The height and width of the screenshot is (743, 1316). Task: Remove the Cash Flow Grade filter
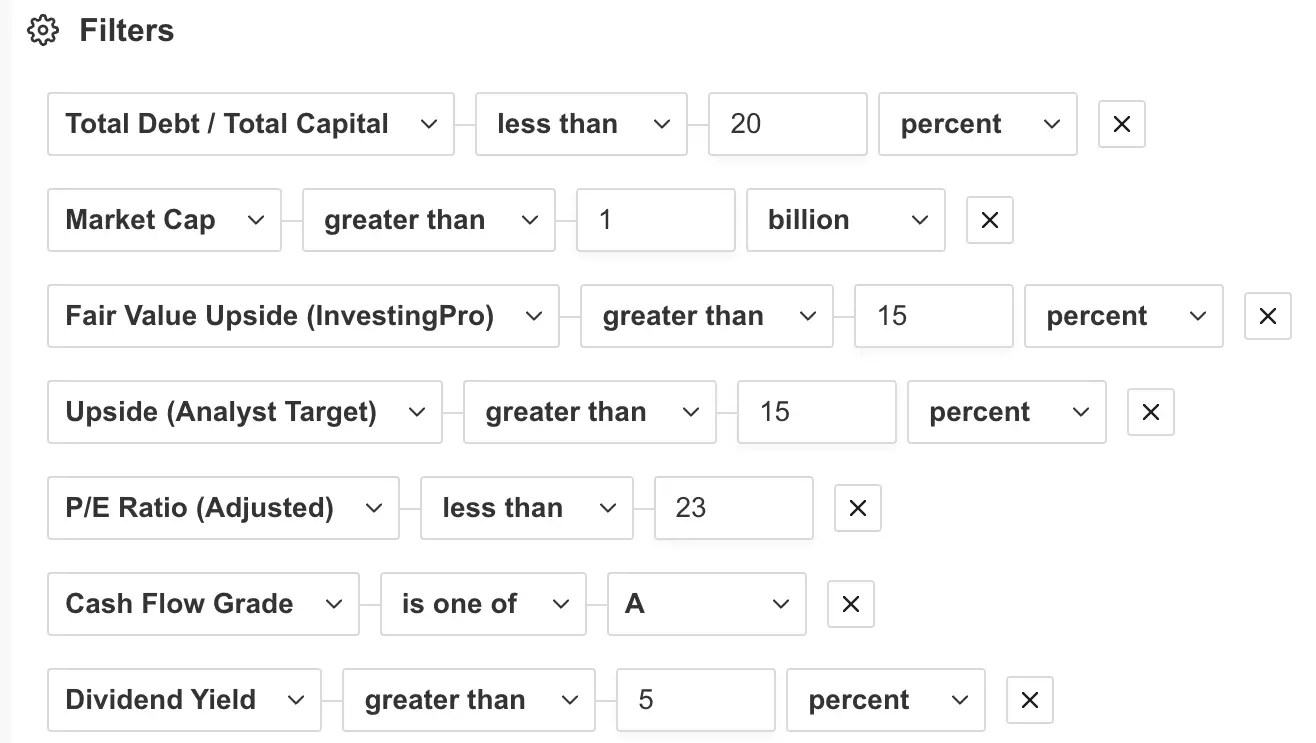pos(851,604)
